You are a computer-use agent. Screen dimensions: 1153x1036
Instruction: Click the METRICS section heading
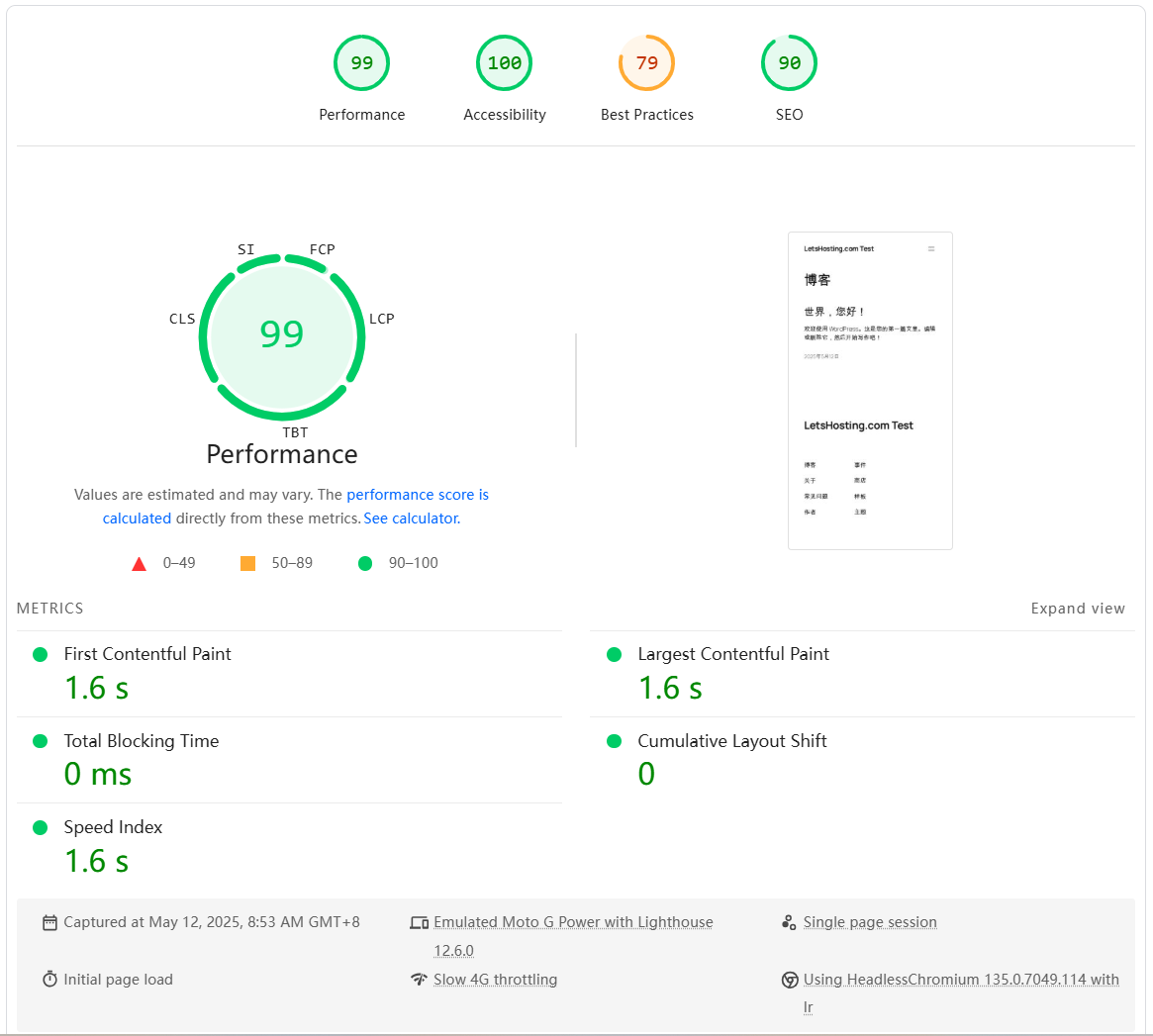[50, 609]
